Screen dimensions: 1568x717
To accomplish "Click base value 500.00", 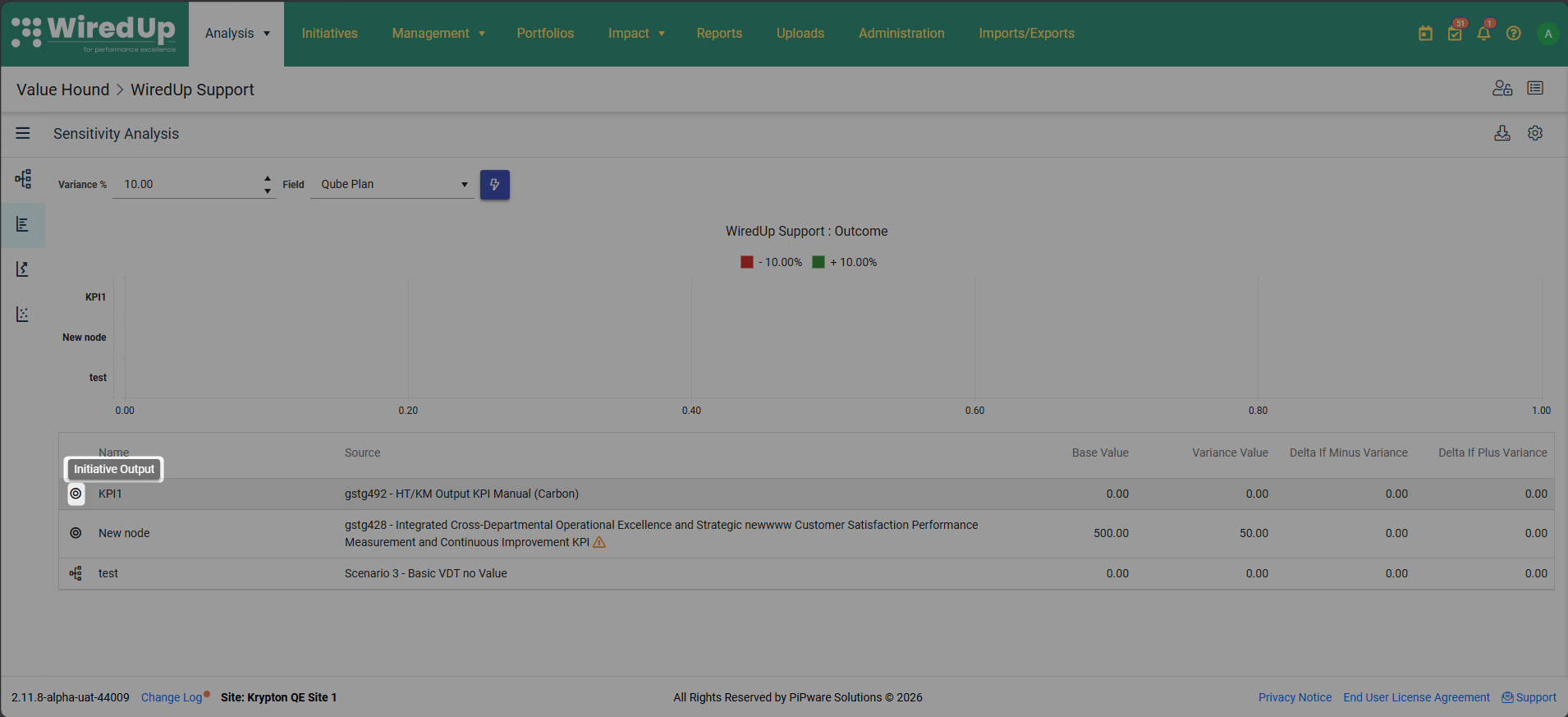I will point(1111,533).
